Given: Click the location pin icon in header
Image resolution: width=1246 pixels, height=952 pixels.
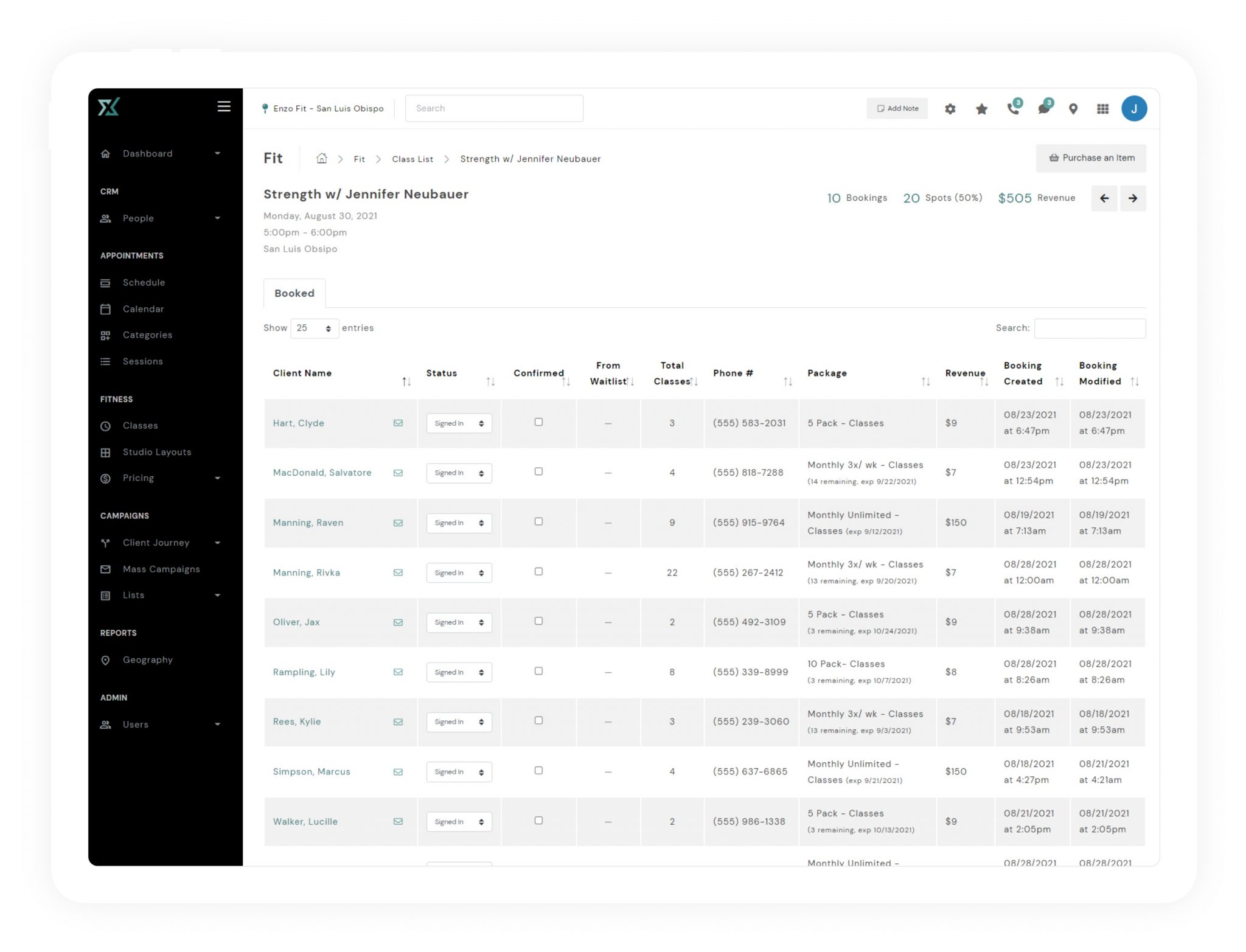Looking at the screenshot, I should (x=1073, y=109).
